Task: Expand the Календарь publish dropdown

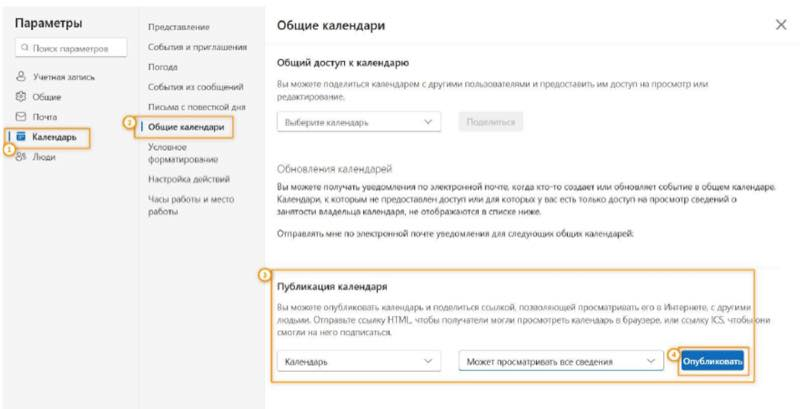Action: pyautogui.click(x=359, y=362)
